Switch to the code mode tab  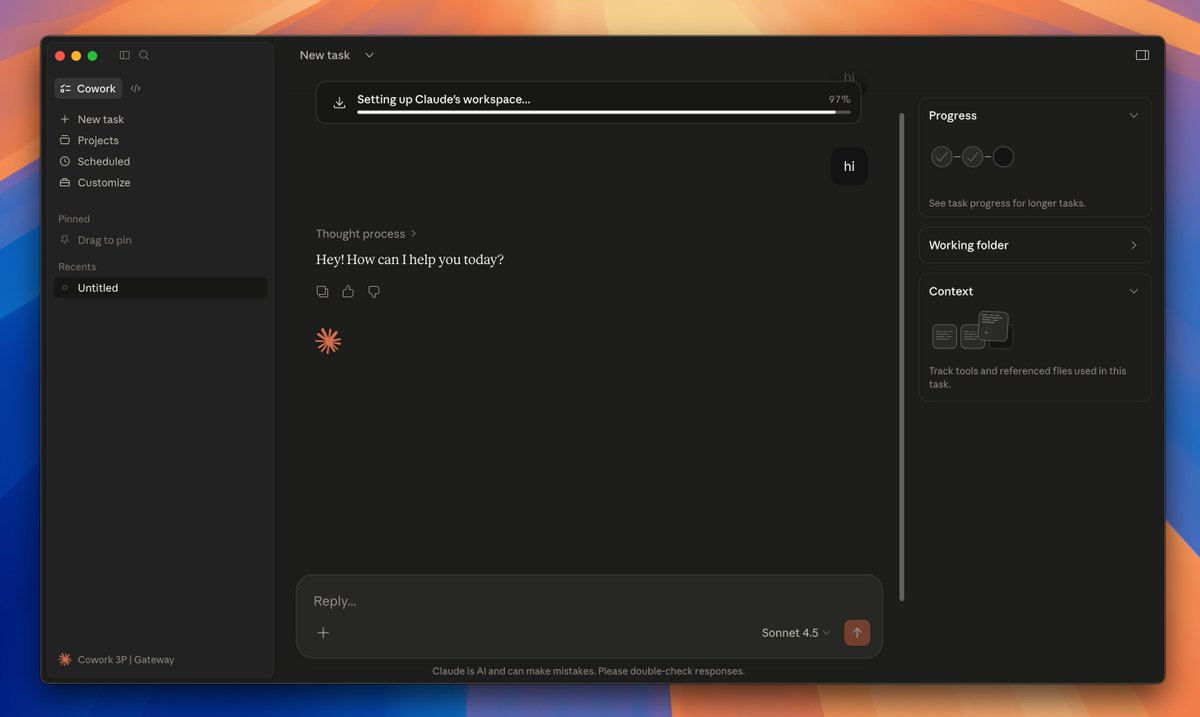click(136, 88)
